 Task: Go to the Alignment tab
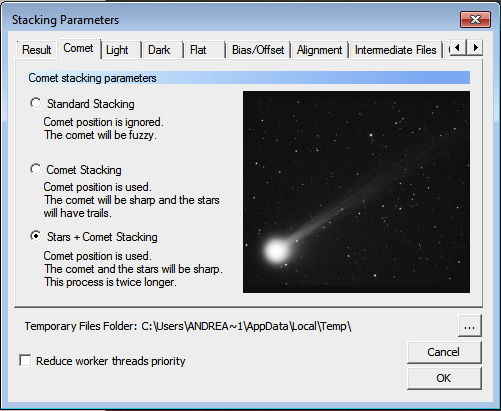pos(319,50)
